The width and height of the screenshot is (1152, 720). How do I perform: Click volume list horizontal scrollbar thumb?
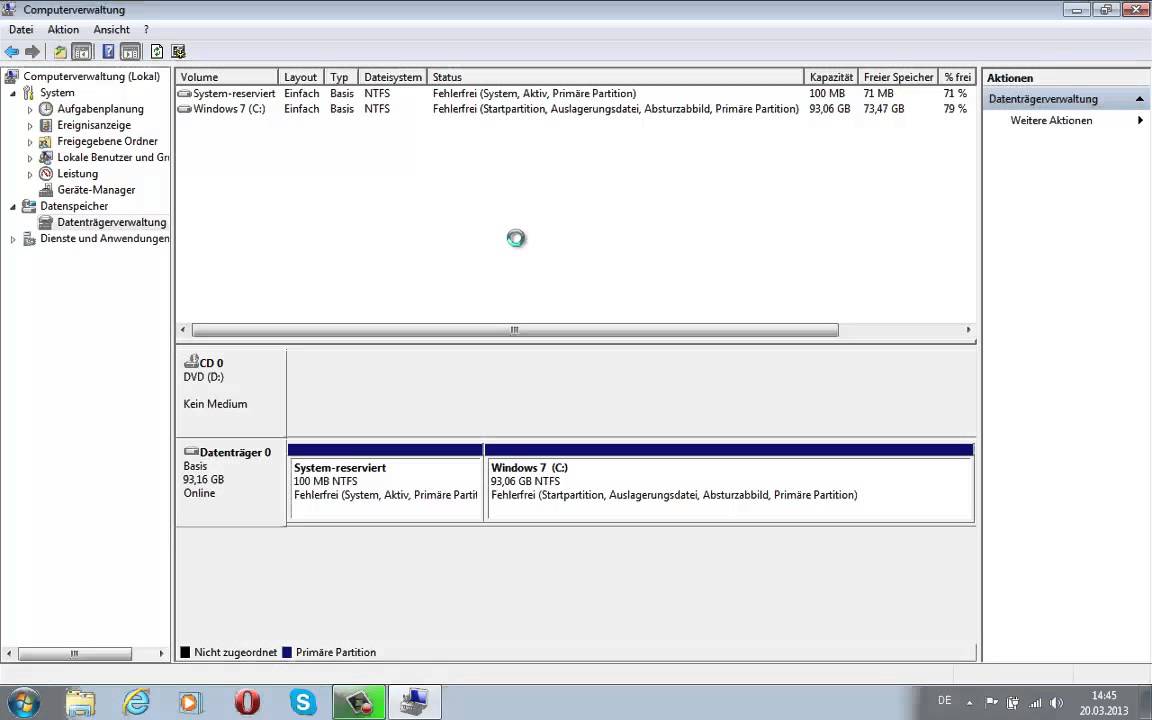tap(514, 330)
